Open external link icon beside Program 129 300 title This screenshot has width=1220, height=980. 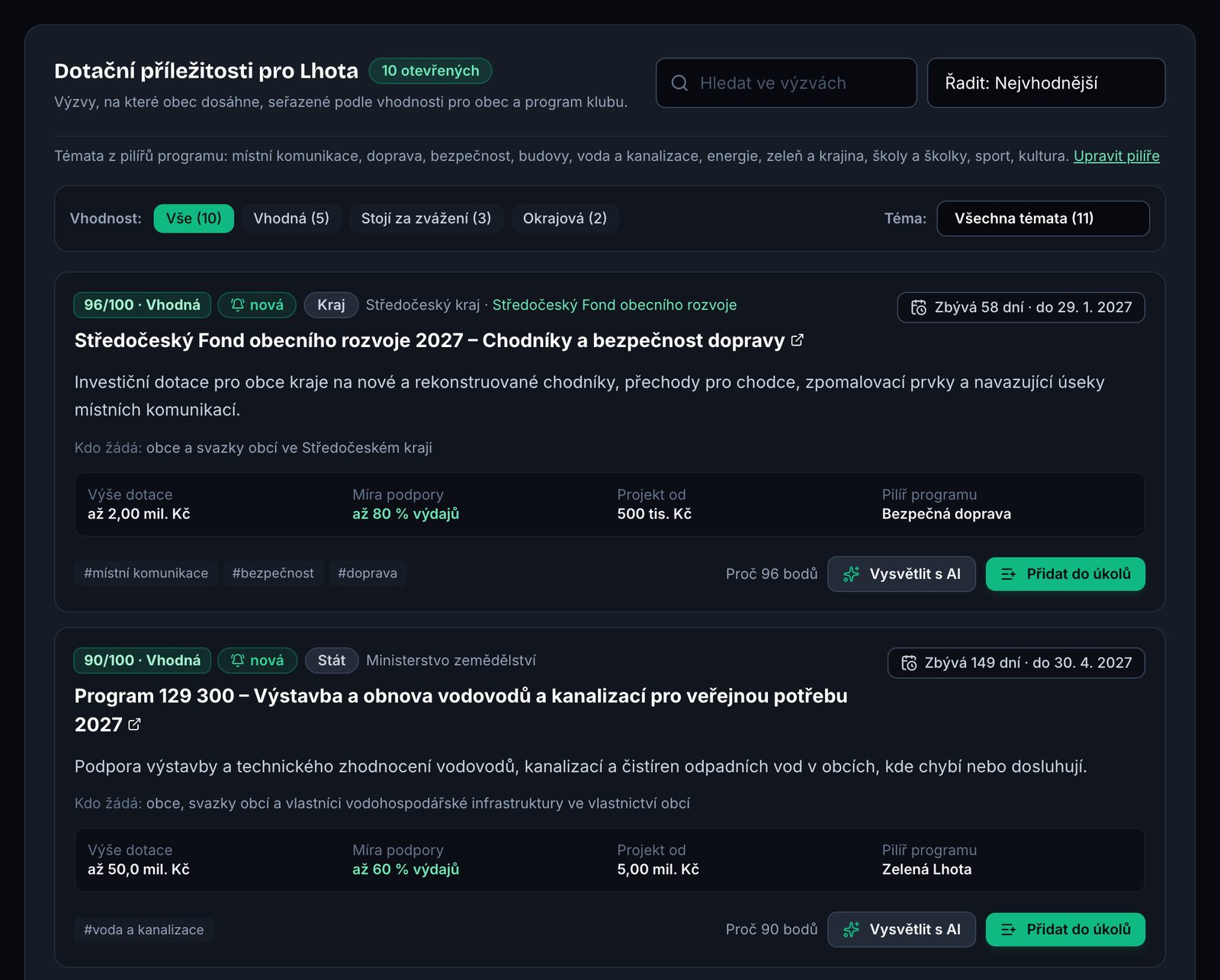tap(134, 725)
